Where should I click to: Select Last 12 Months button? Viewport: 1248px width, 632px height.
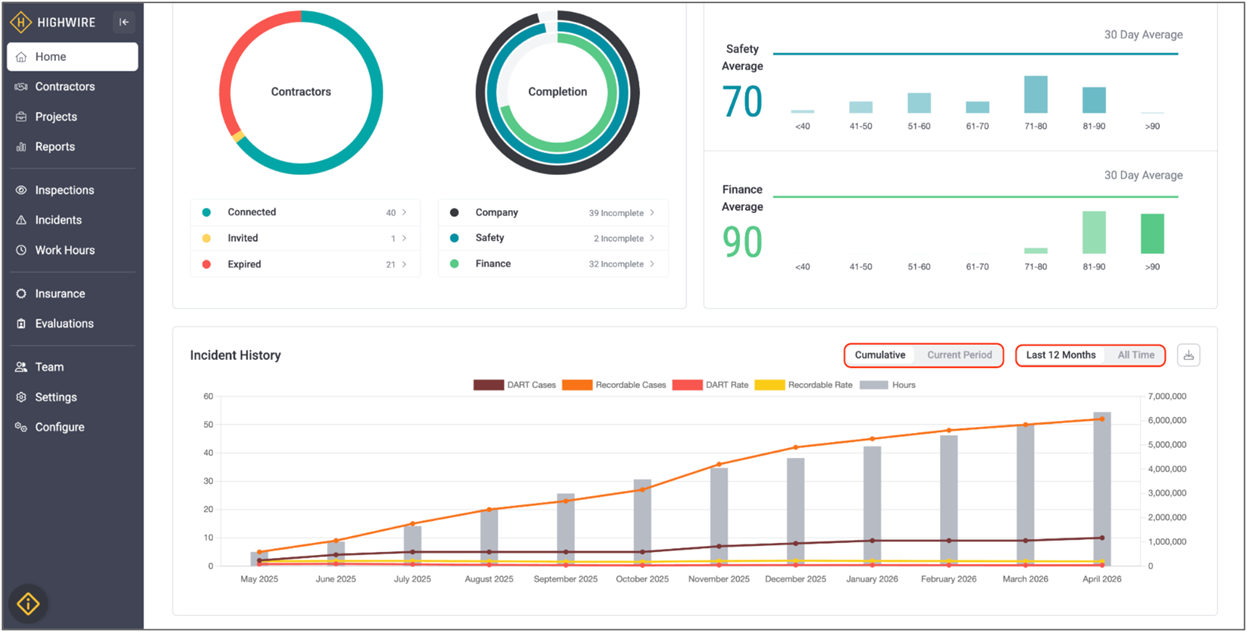(x=1061, y=355)
